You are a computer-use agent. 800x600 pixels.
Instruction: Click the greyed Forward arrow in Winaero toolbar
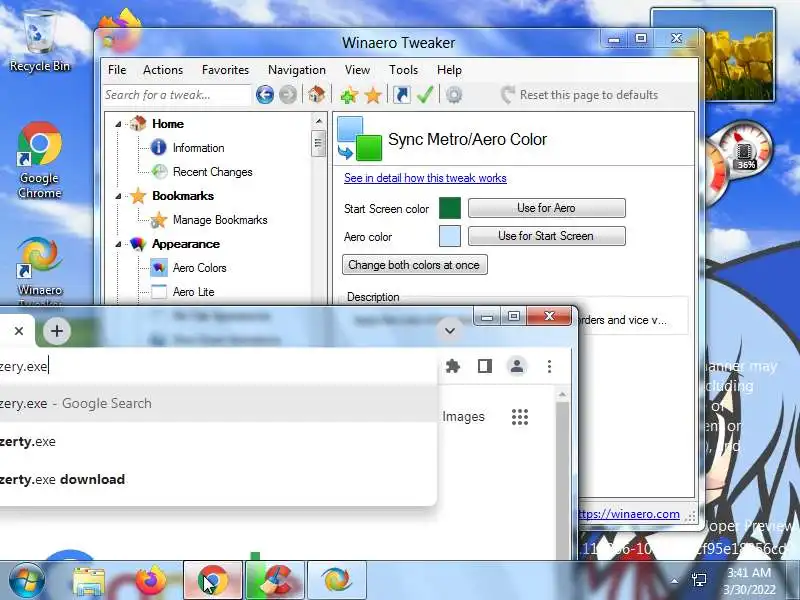pos(288,95)
